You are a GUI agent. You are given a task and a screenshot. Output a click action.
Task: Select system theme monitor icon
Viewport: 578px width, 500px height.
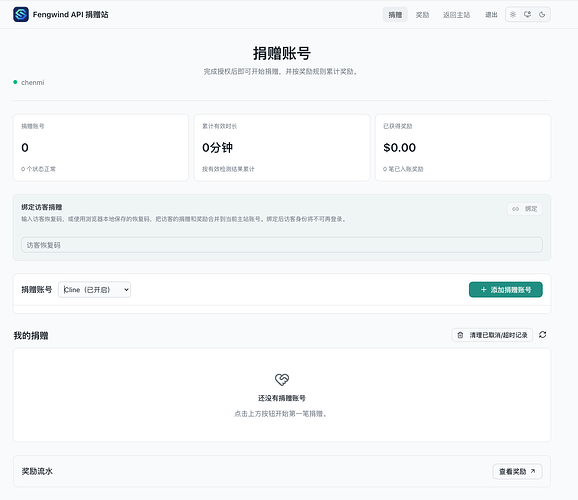527,14
